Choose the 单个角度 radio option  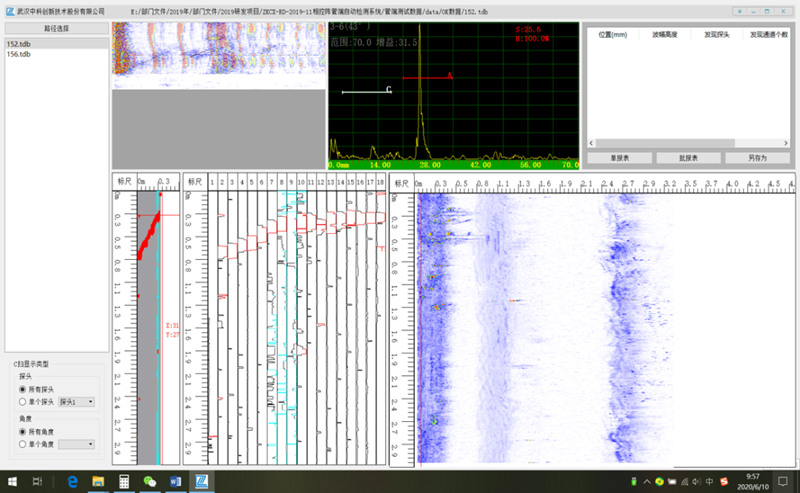tap(23, 443)
